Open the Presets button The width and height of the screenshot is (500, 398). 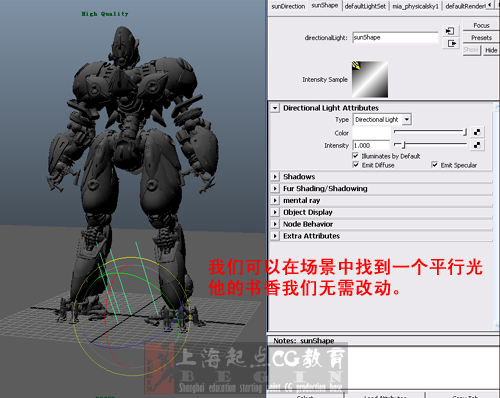coord(481,38)
